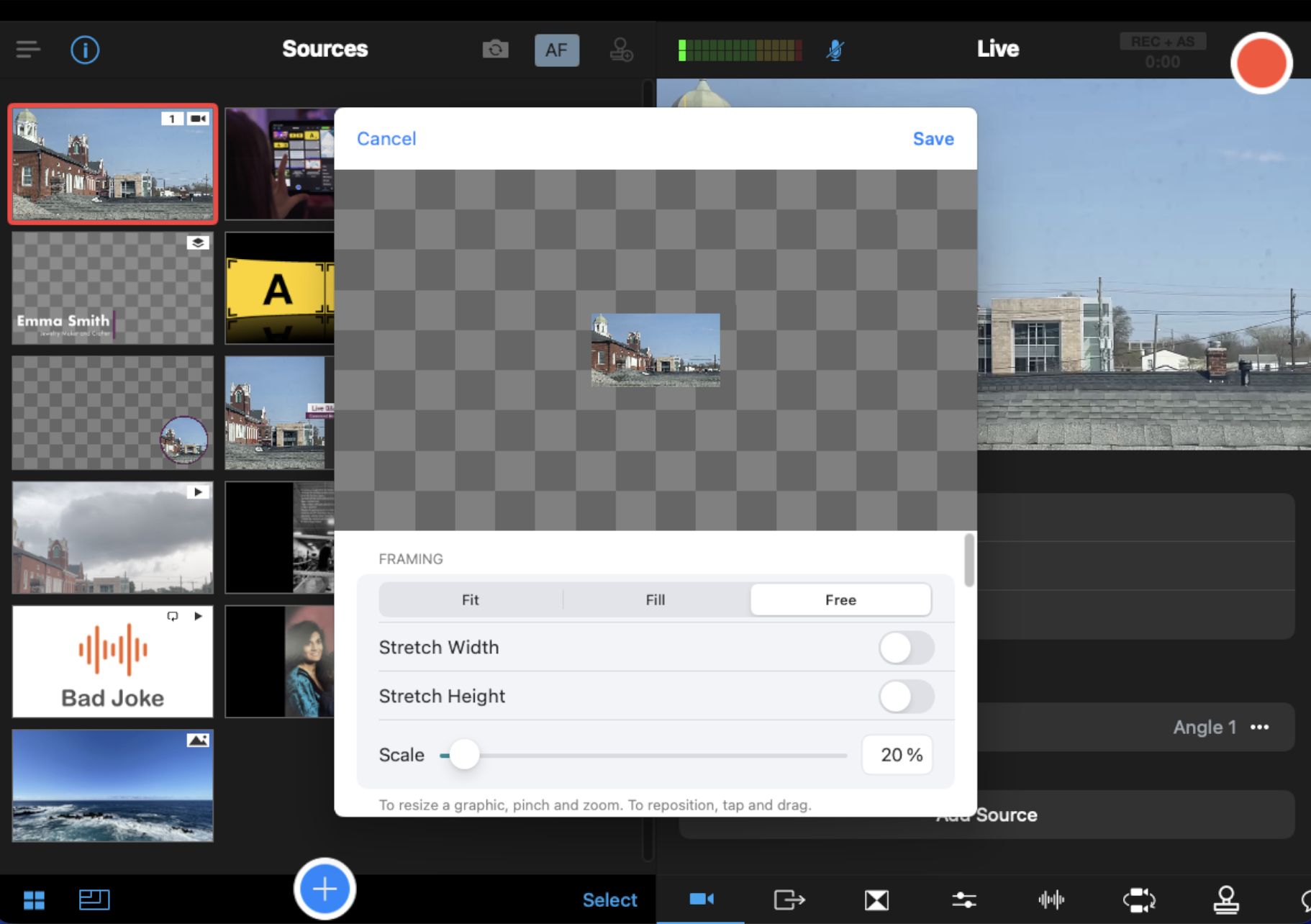Switch camera using the camera flip icon
Viewport: 1311px width, 924px height.
pyautogui.click(x=495, y=50)
